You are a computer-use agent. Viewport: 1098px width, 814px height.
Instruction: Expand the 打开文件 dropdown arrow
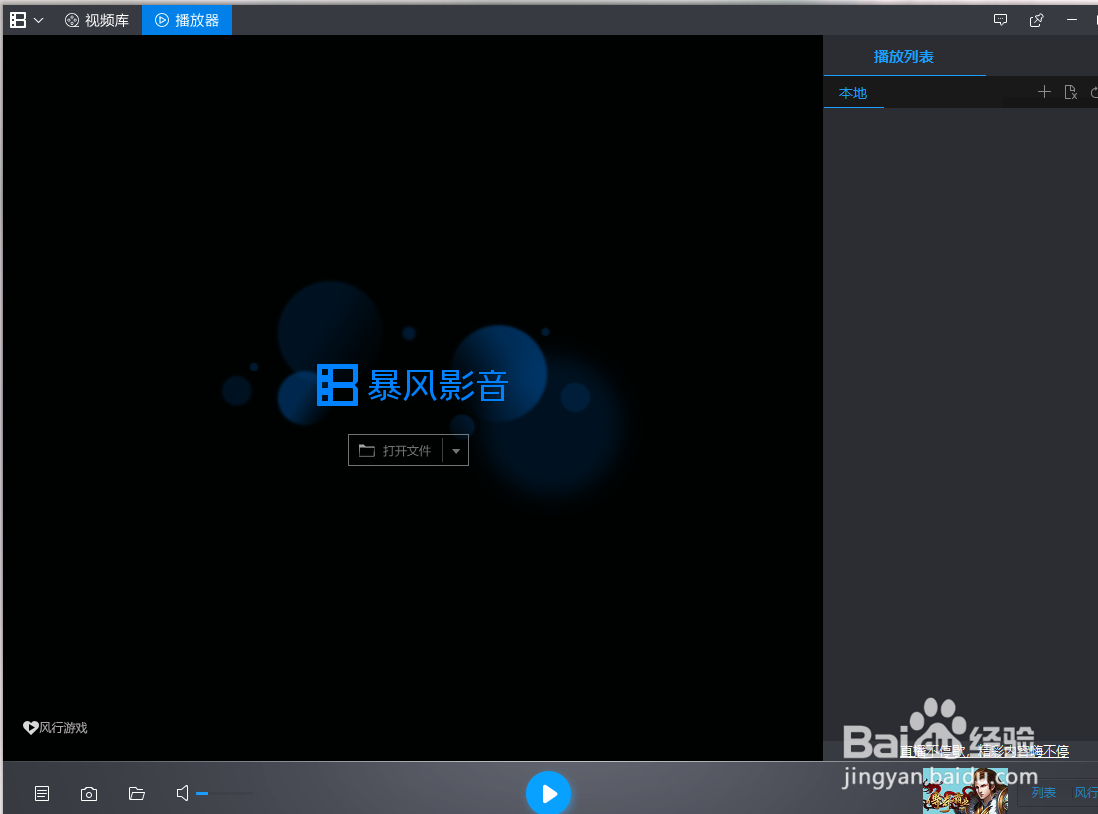tap(456, 450)
